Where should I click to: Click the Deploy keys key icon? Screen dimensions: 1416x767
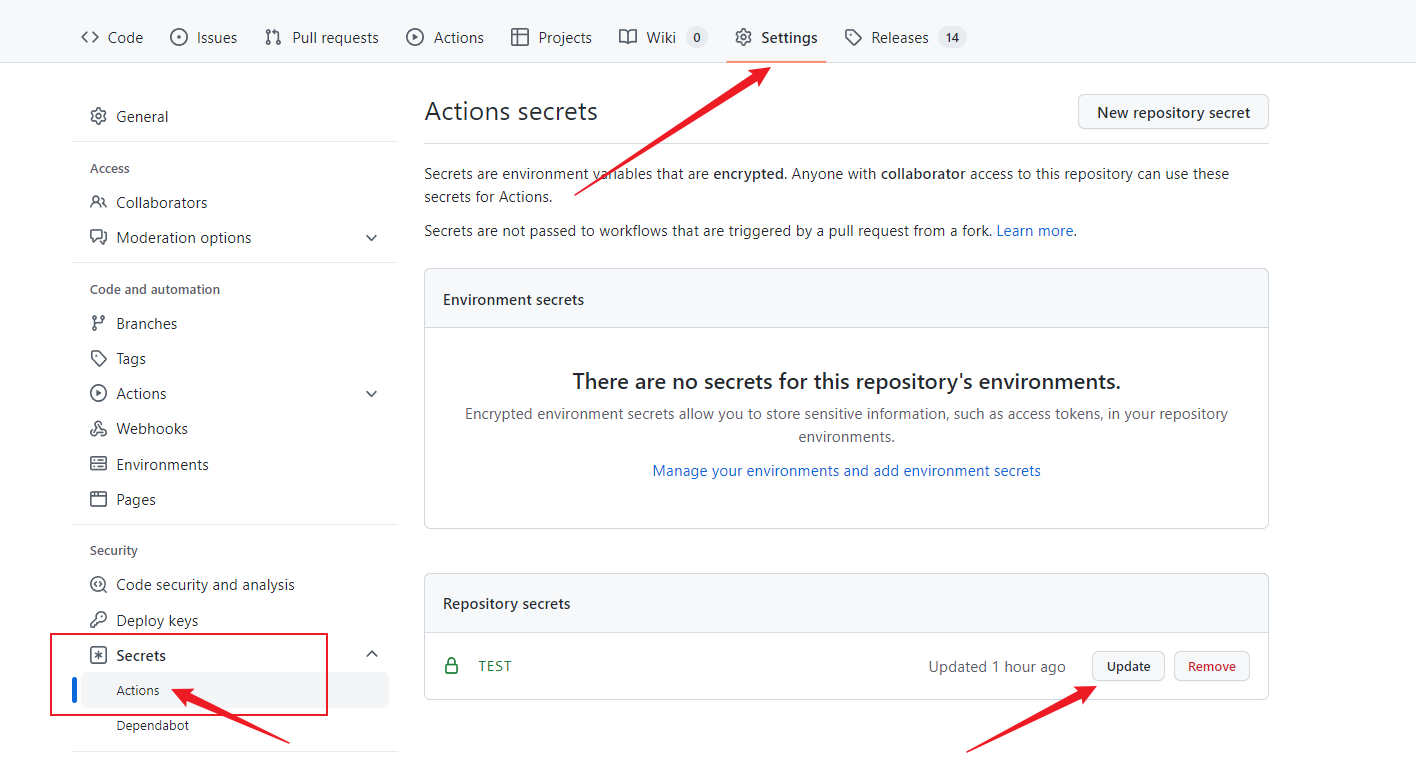coord(98,620)
